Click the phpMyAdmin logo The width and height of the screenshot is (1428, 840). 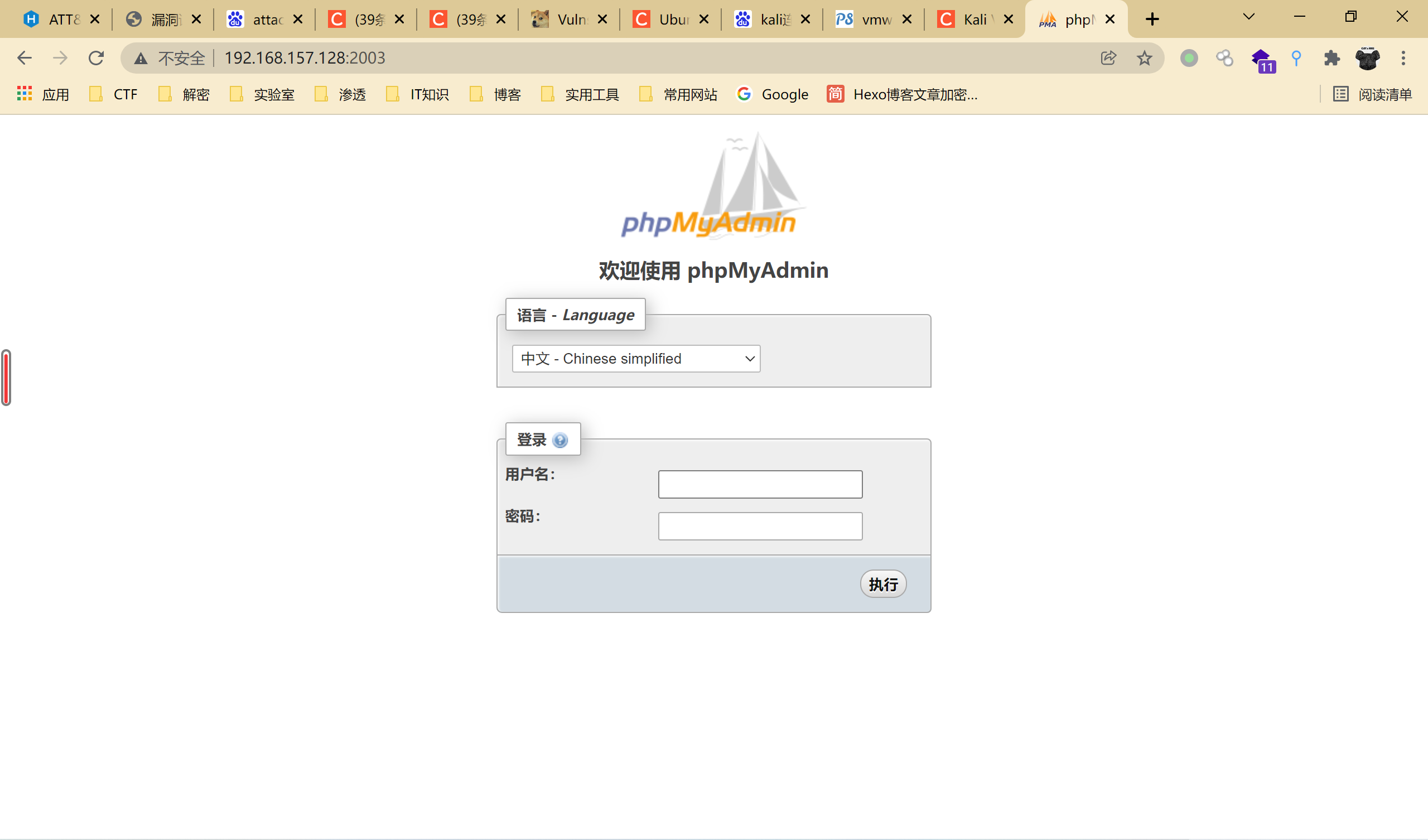click(x=713, y=185)
